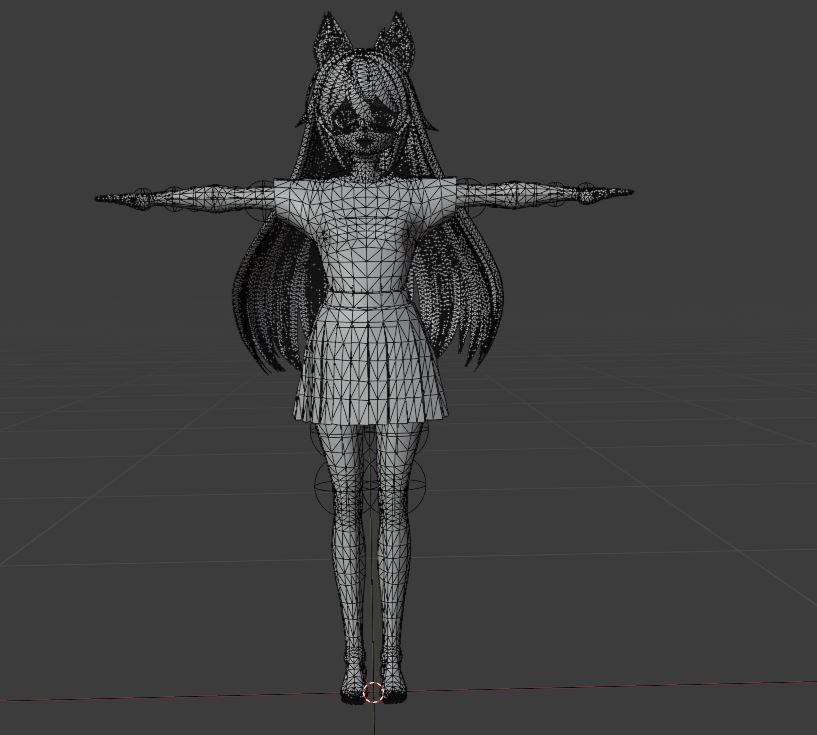Click the character's face mesh
The image size is (817, 735).
pos(364,127)
